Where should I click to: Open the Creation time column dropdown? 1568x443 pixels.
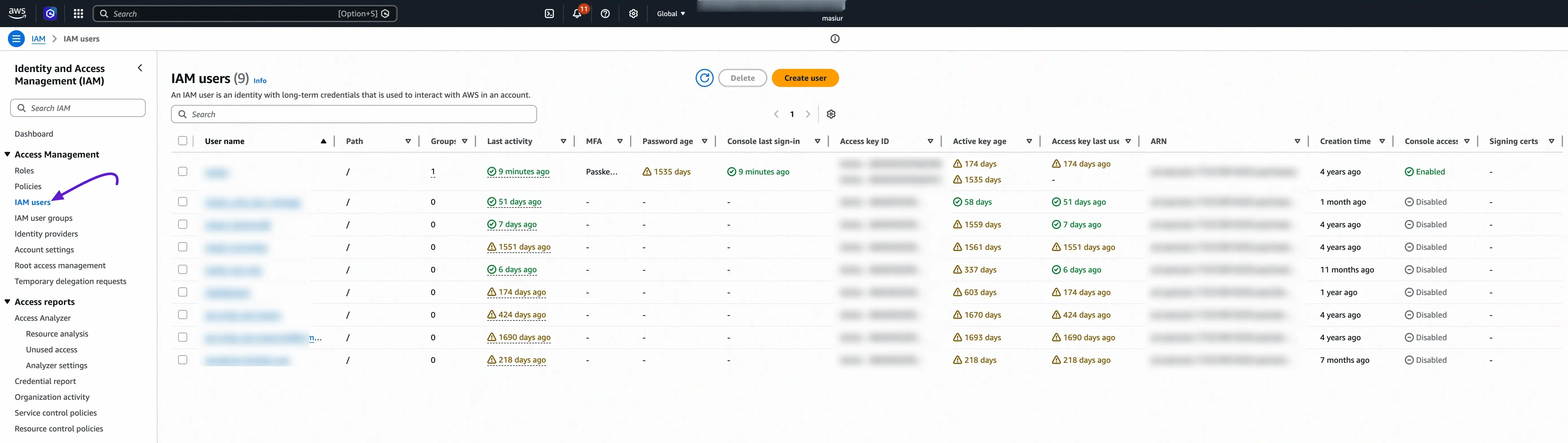[x=1382, y=141]
